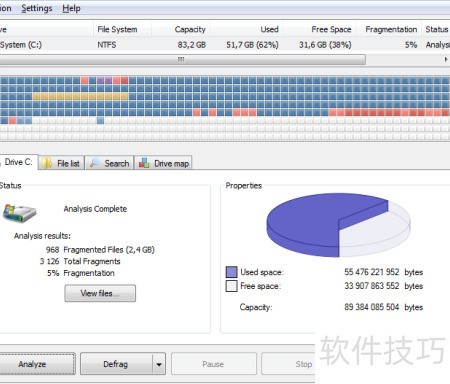Click the purple blocks in the cluster map

104,80
